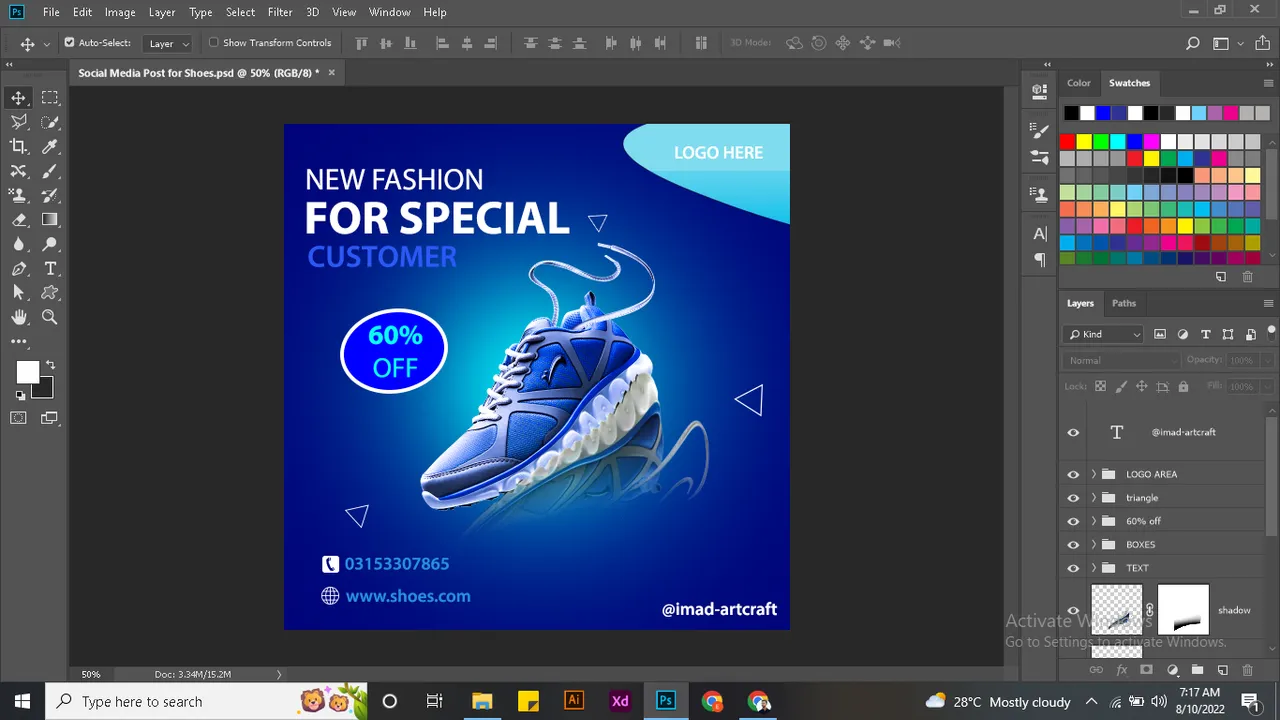Screen dimensions: 1280x720
Task: Expand the triangle group
Action: 1093,497
